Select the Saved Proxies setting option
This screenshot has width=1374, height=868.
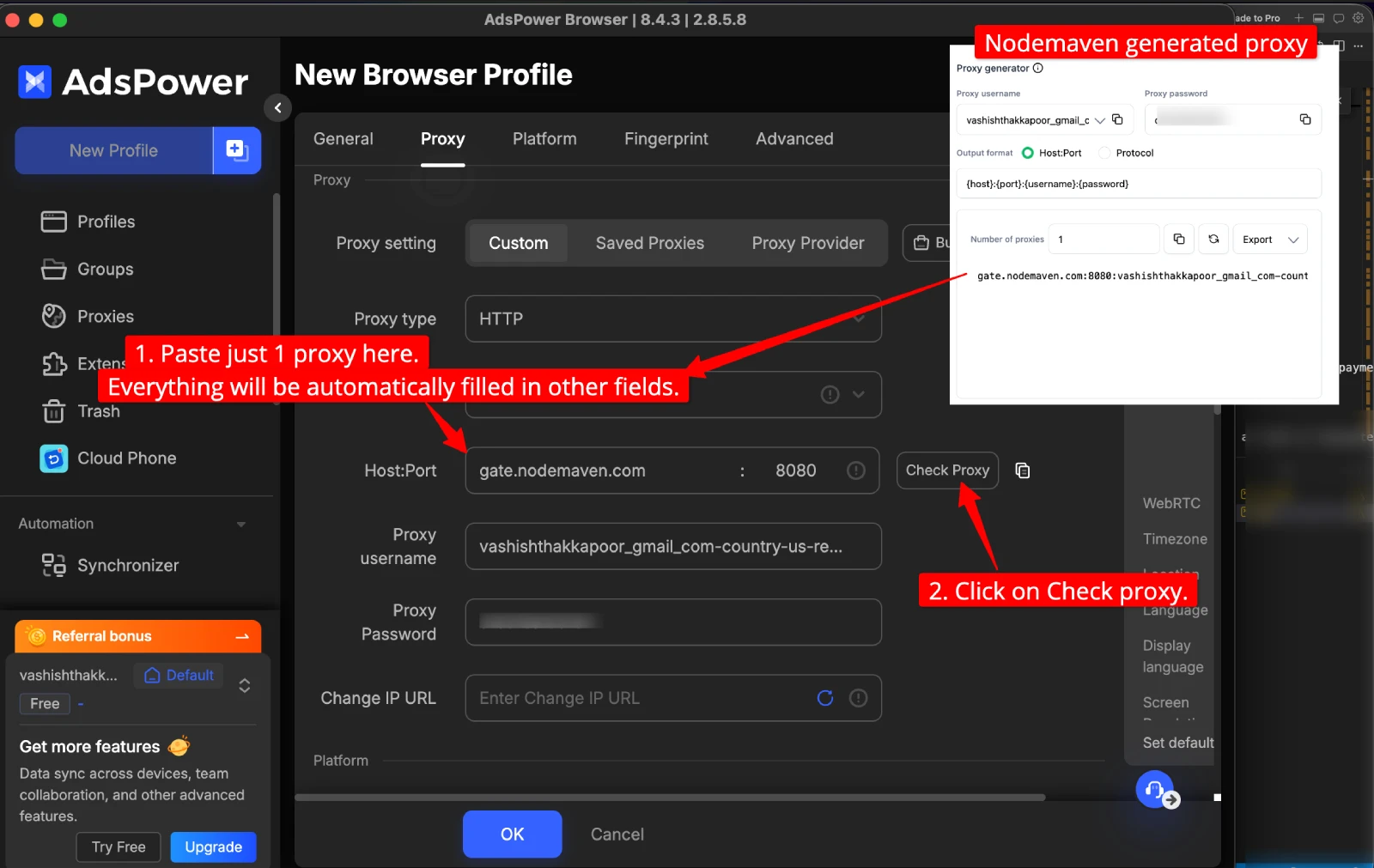[650, 243]
